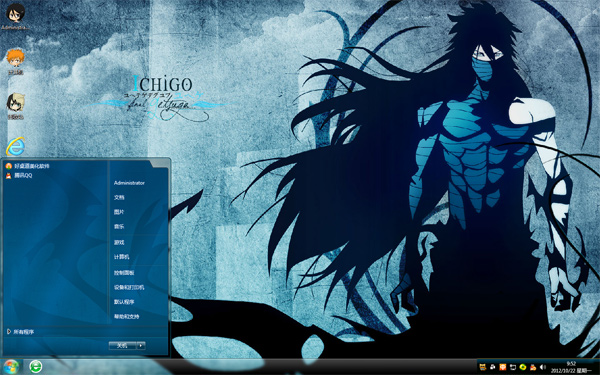This screenshot has height=375, width=600.
Task: Open 默认程序 in the Start menu
Action: [124, 302]
